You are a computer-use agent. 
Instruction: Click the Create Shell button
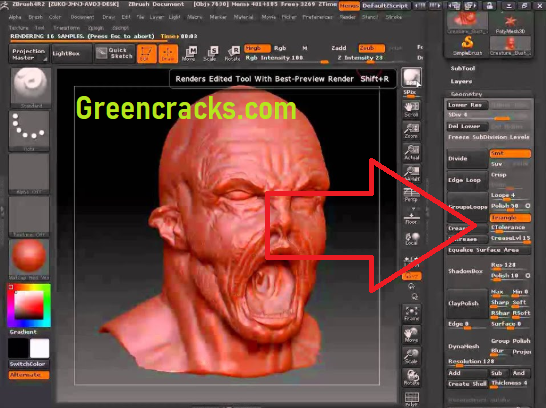(467, 384)
